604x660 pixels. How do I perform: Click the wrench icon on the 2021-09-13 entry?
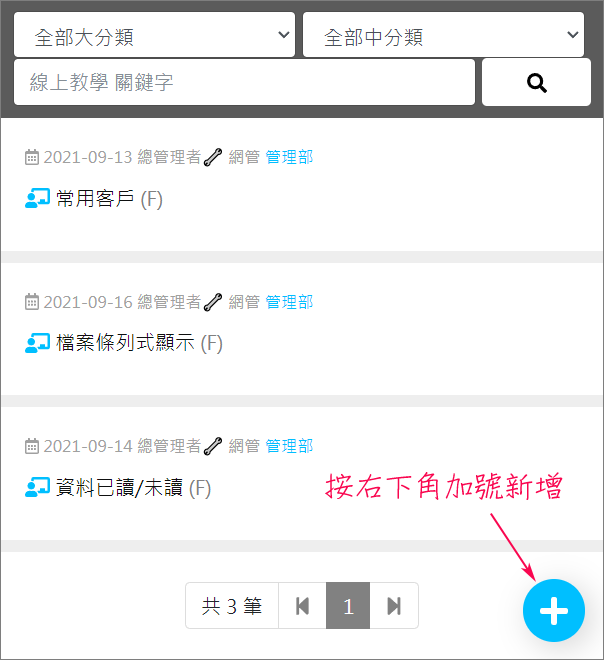pyautogui.click(x=213, y=157)
